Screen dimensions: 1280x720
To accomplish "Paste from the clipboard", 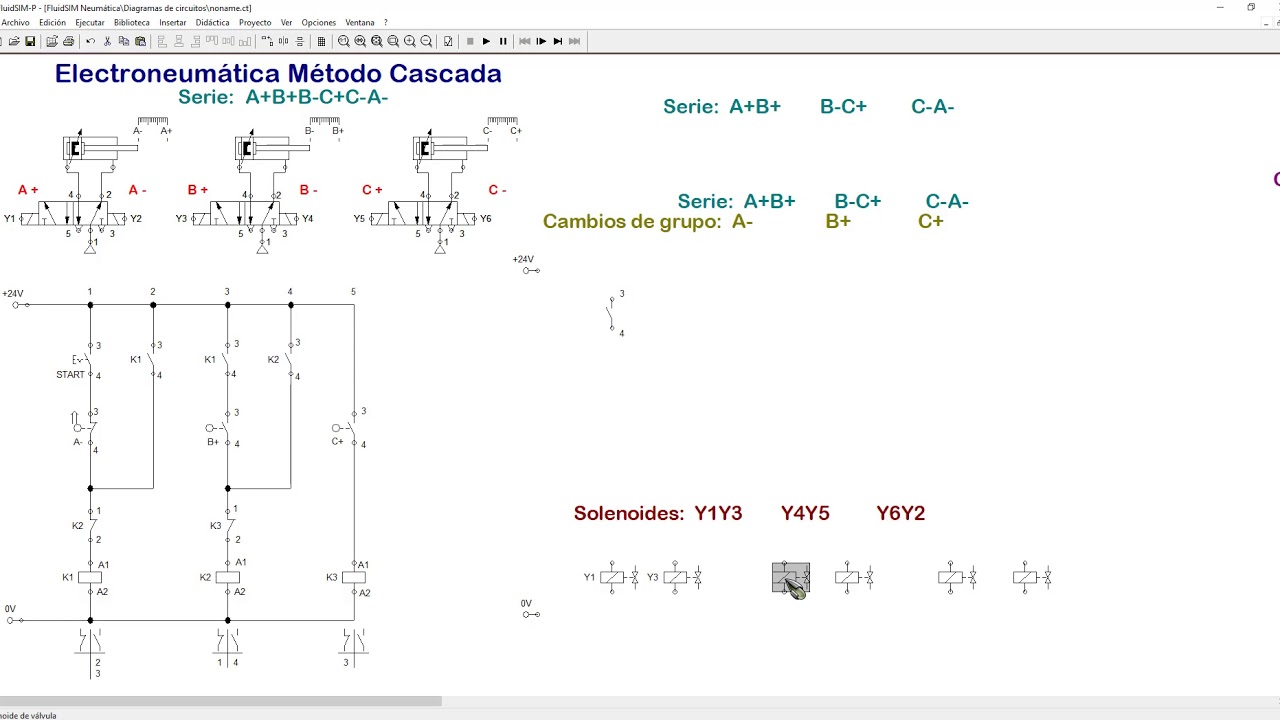I will [x=140, y=41].
